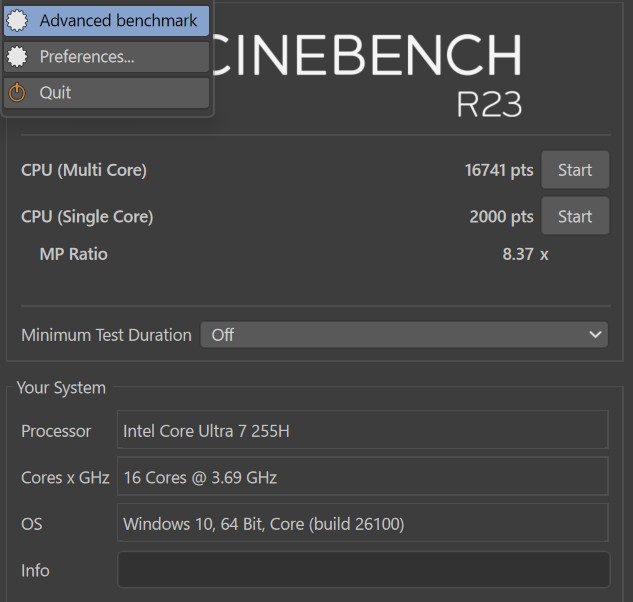Viewport: 633px width, 602px height.
Task: Click the chevron arrow of the Off dropdown
Action: coord(595,335)
